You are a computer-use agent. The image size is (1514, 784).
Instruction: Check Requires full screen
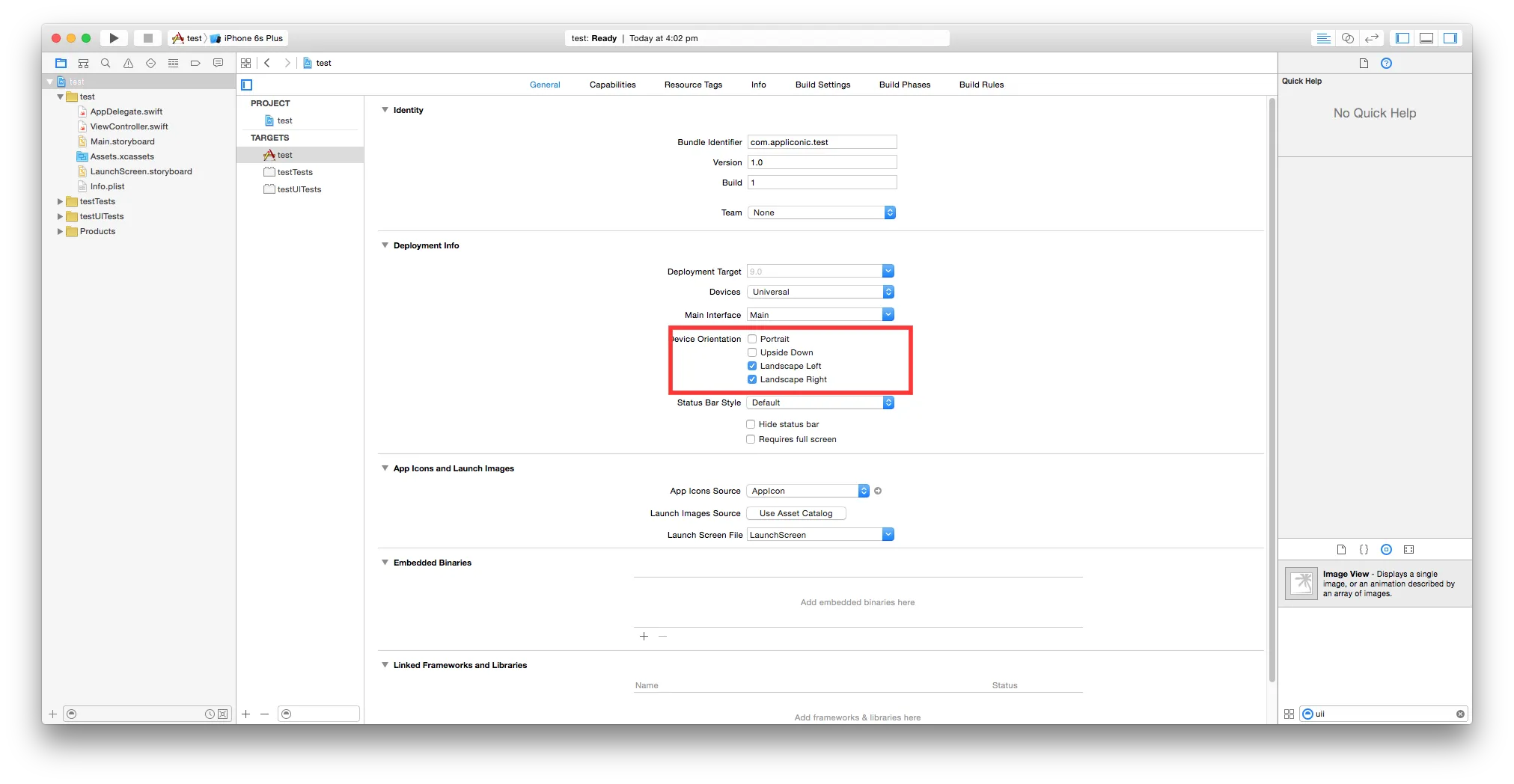[751, 440]
